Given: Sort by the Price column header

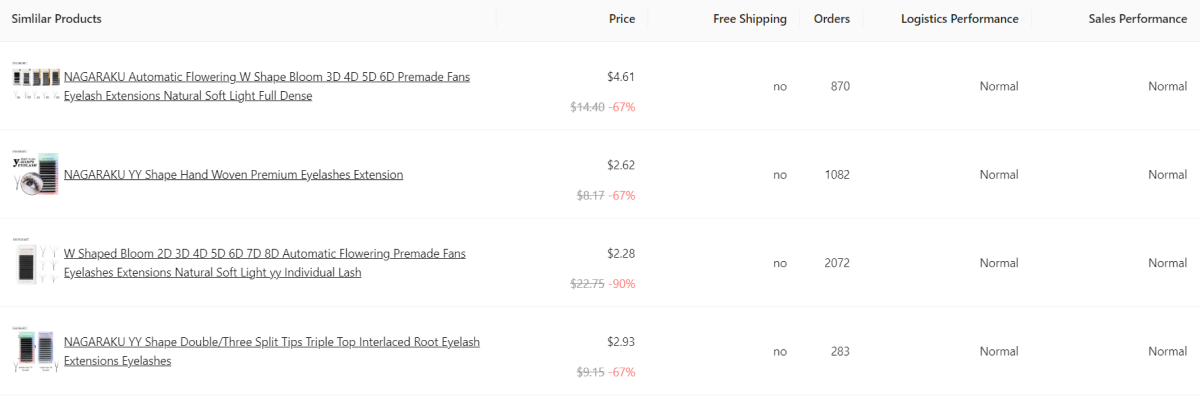Looking at the screenshot, I should (622, 19).
